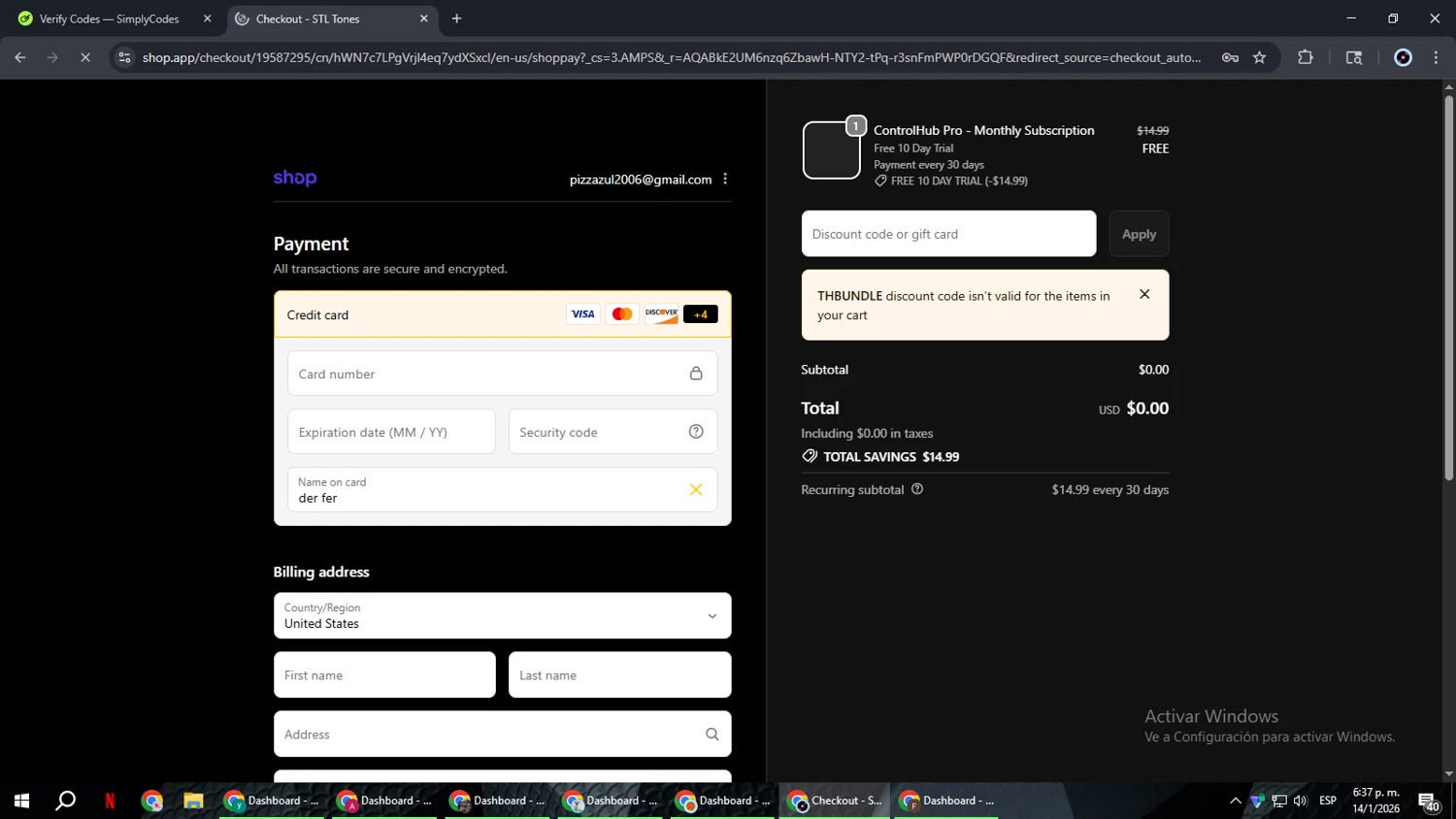Open the Windows Start menu

point(21,801)
